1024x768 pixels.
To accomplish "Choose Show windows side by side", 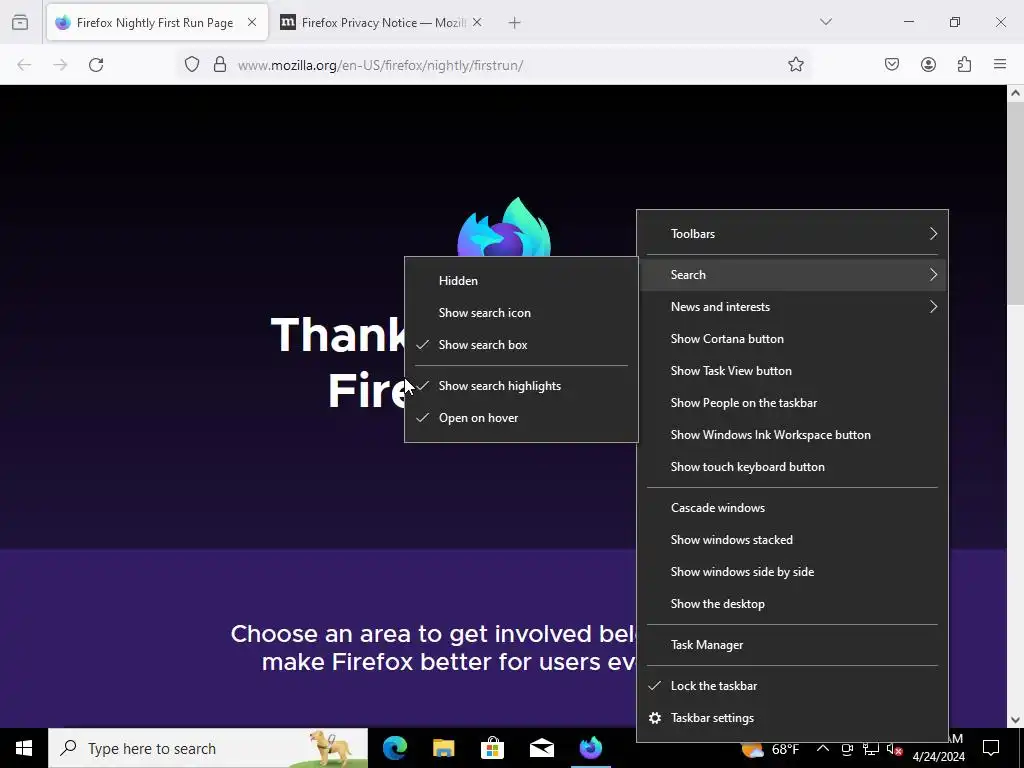I will 792,572.
